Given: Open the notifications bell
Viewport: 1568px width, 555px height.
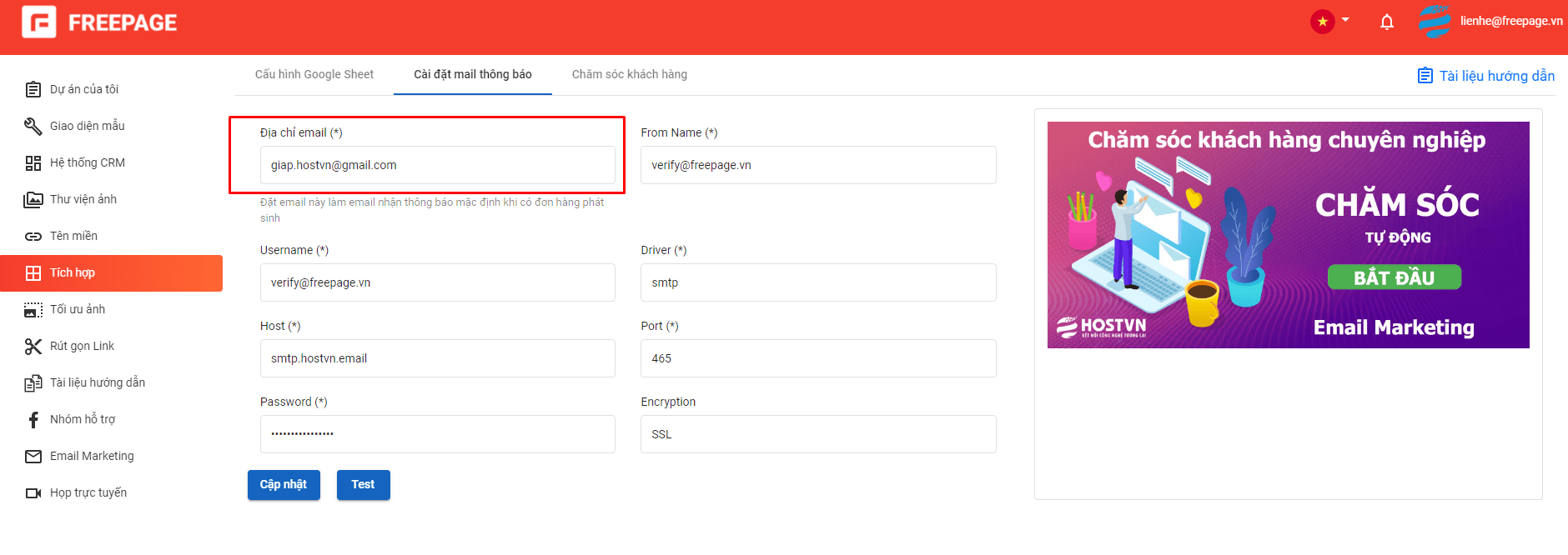Looking at the screenshot, I should [1386, 22].
